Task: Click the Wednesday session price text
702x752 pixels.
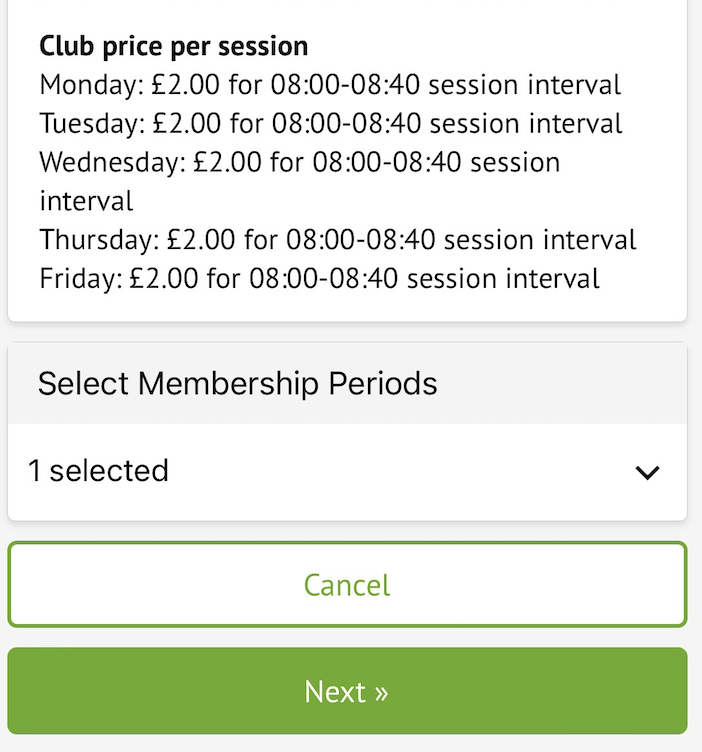Action: pyautogui.click(x=300, y=163)
